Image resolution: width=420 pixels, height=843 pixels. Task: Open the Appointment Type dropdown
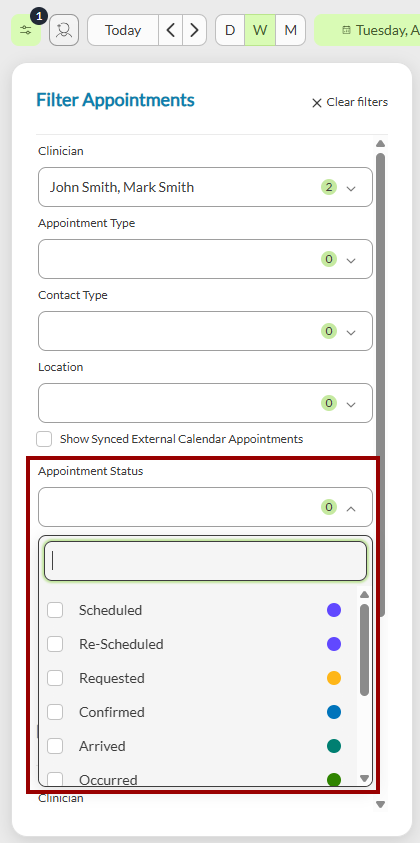205,259
